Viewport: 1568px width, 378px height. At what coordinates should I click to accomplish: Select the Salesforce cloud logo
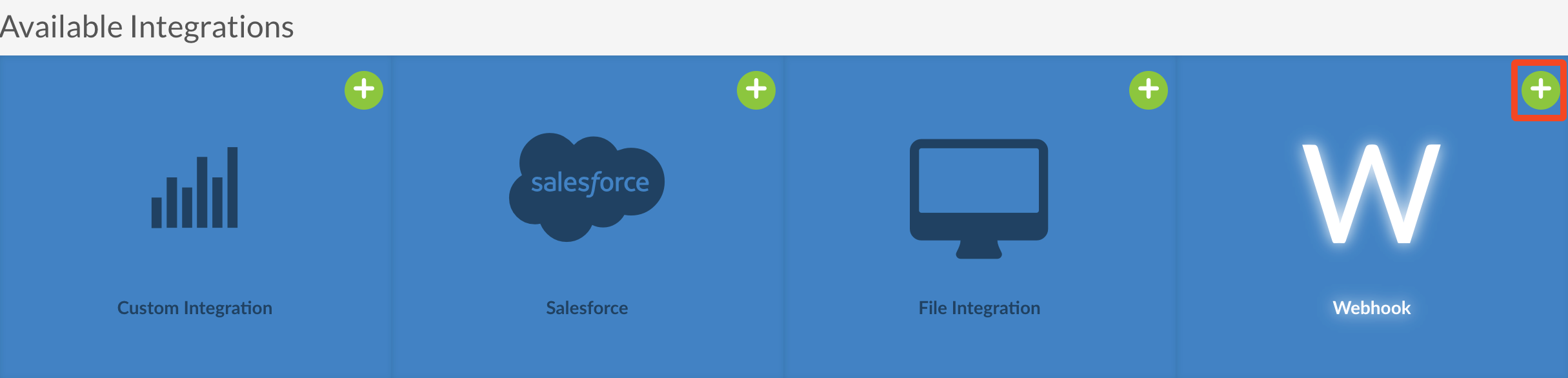[x=587, y=187]
